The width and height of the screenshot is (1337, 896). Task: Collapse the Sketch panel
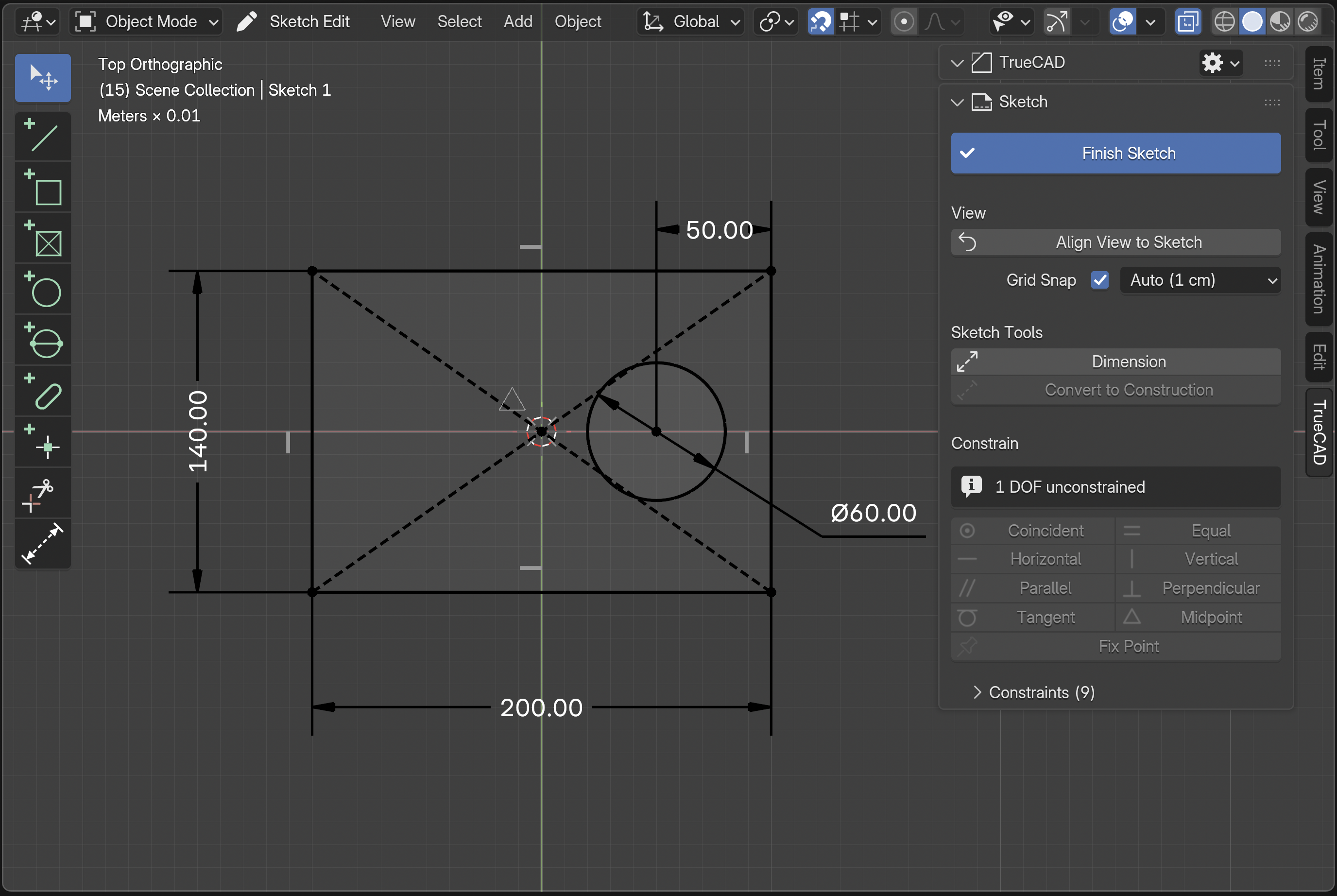[x=957, y=103]
